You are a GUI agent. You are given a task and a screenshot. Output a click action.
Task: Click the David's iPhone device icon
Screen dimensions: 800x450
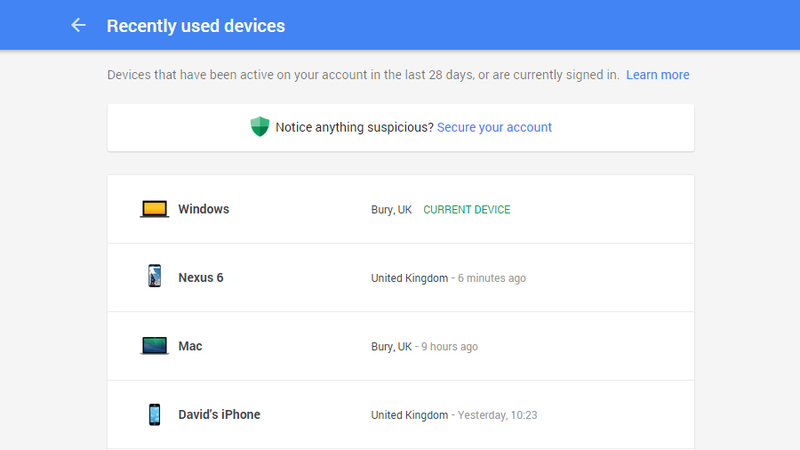[x=154, y=414]
